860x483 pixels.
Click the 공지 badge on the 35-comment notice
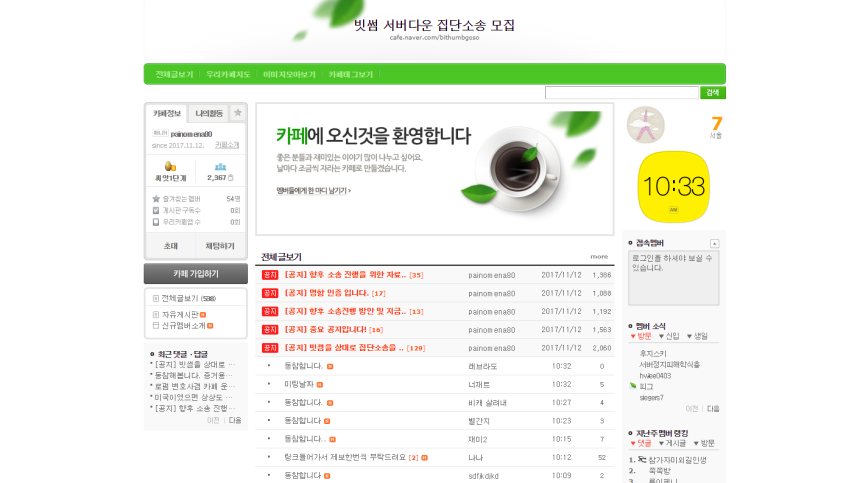point(270,275)
